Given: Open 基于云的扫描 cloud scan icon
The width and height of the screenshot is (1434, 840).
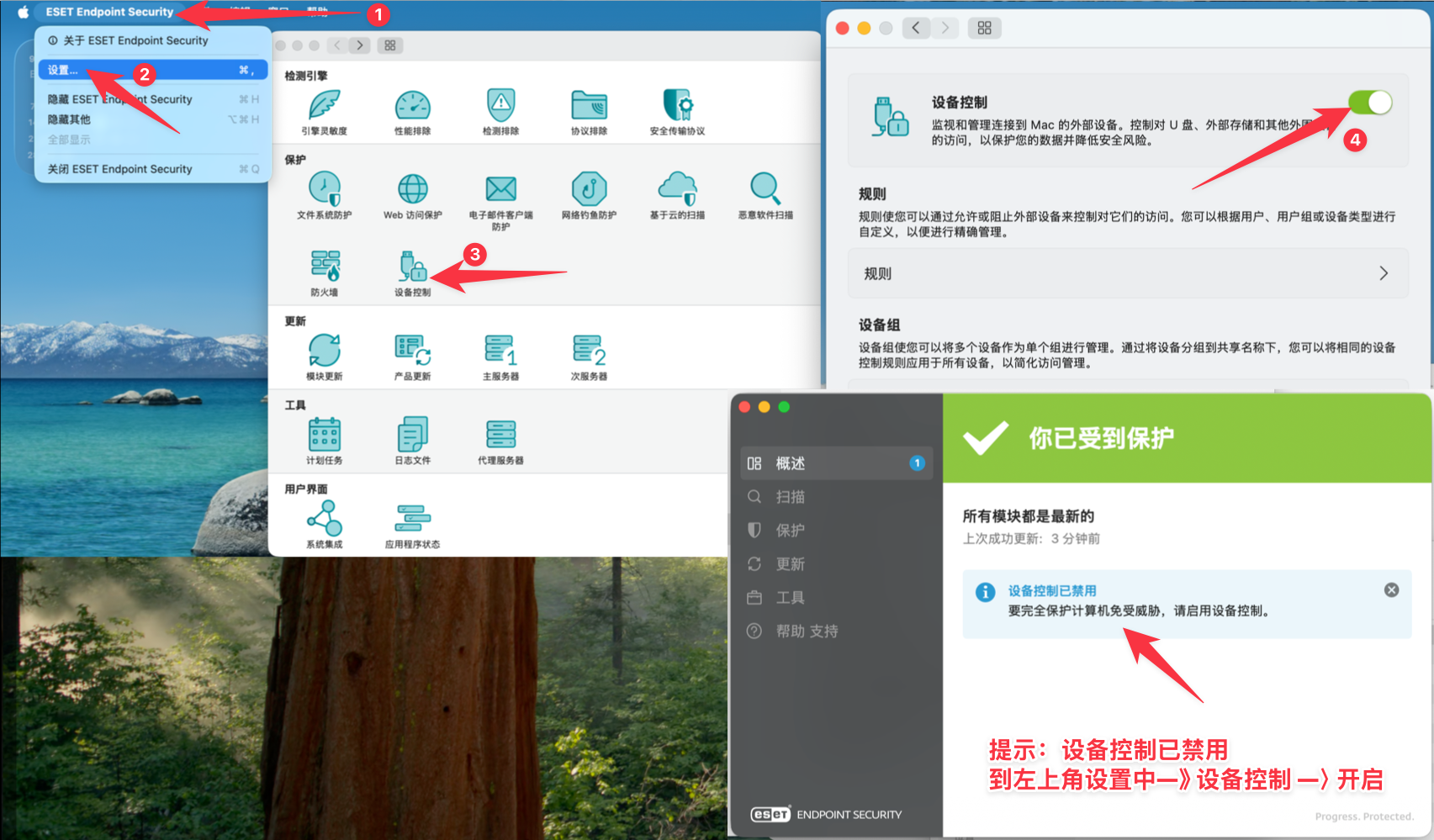Looking at the screenshot, I should (678, 188).
